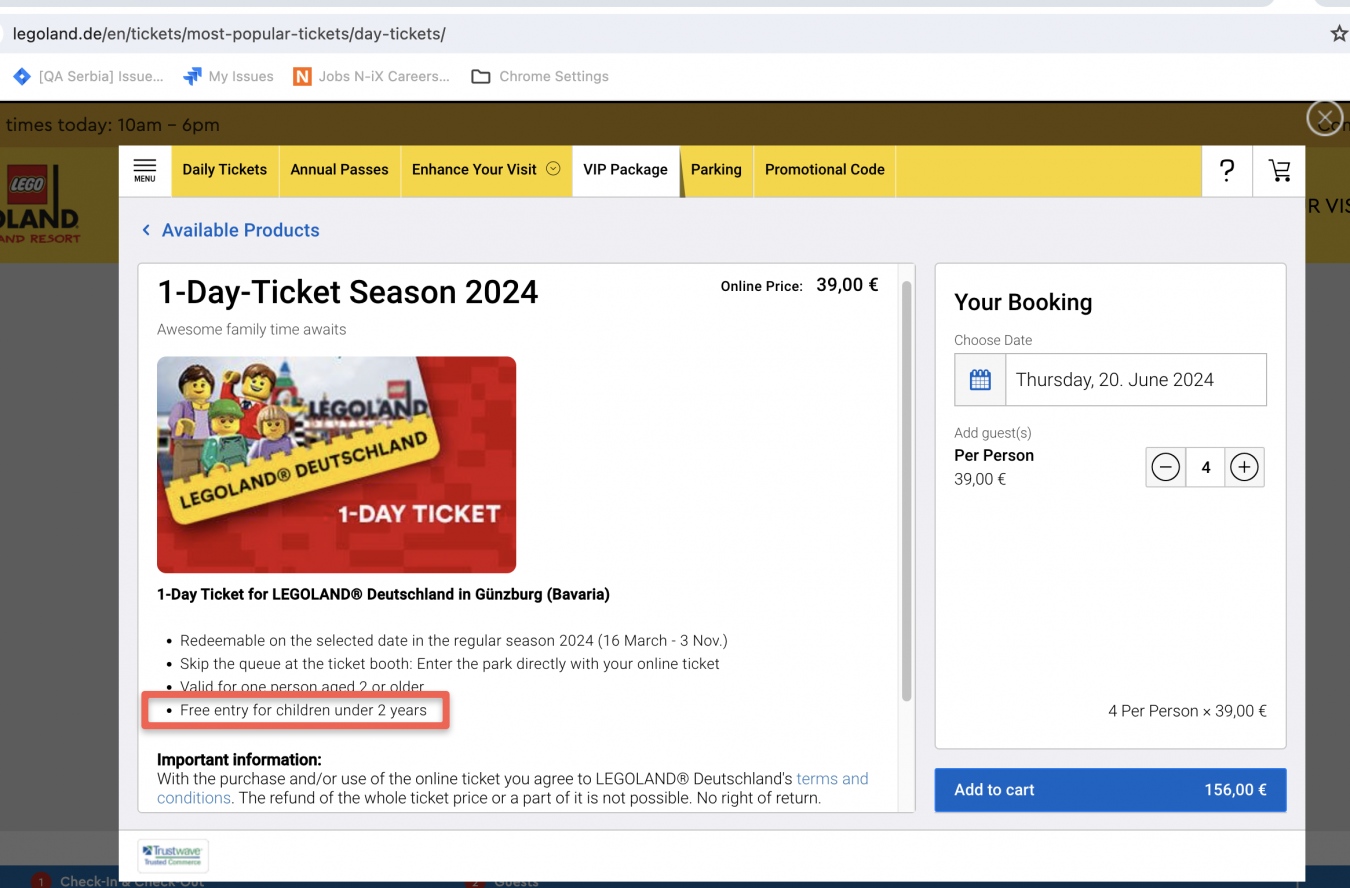Select the VIP Package tab
This screenshot has height=888, width=1350.
(x=625, y=170)
